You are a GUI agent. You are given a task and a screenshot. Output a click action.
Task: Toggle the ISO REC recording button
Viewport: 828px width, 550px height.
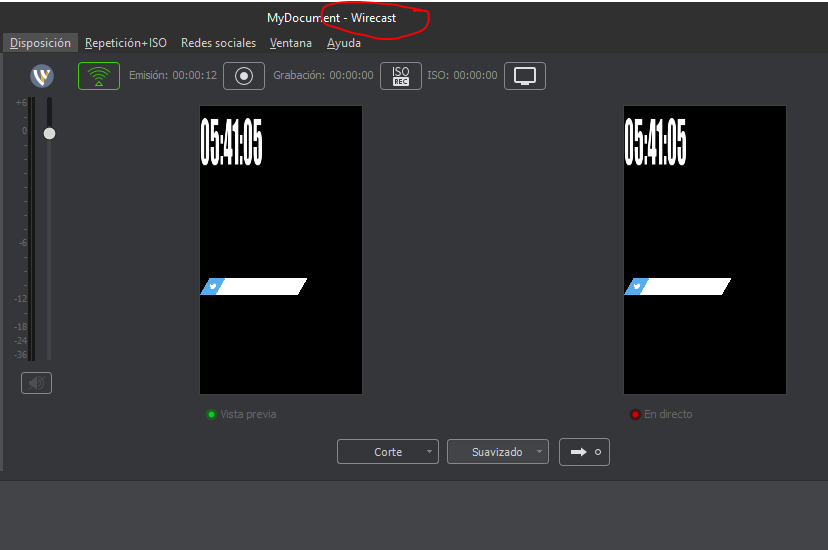(x=401, y=76)
